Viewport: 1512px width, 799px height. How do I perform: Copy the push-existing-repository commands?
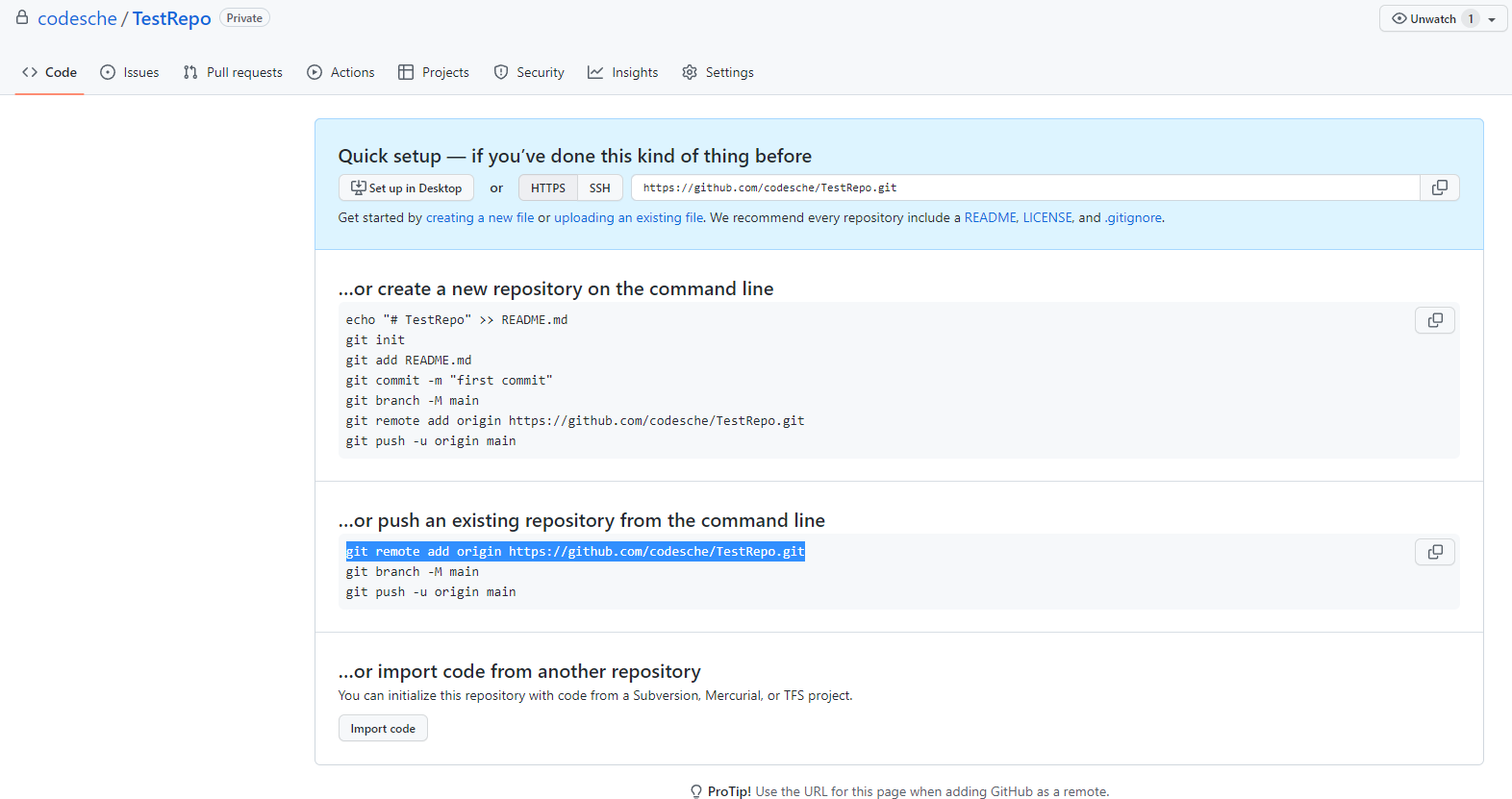click(1434, 552)
